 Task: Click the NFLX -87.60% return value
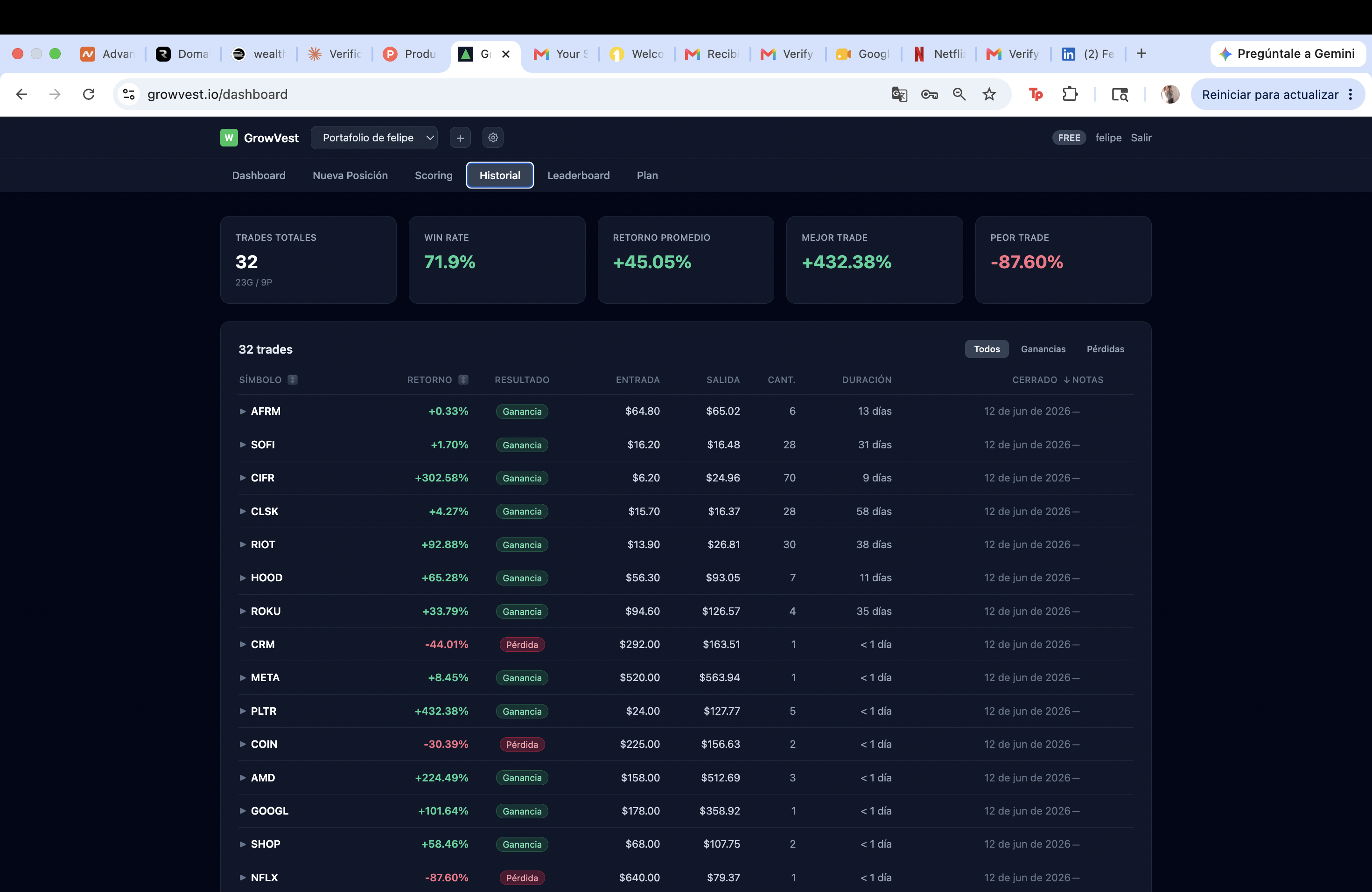pos(446,878)
